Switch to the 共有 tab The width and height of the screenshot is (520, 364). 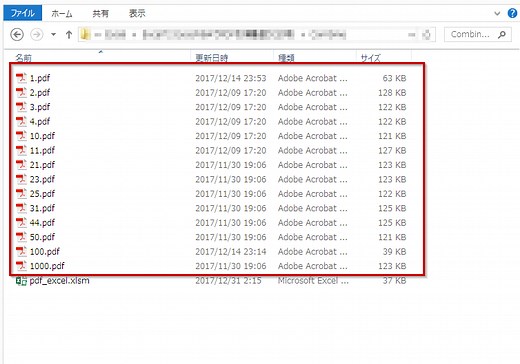(101, 13)
